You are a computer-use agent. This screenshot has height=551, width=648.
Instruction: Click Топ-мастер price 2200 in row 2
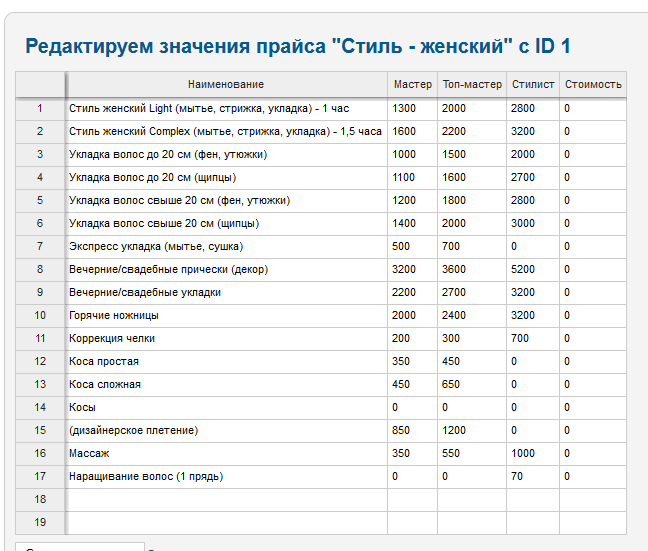coord(472,132)
